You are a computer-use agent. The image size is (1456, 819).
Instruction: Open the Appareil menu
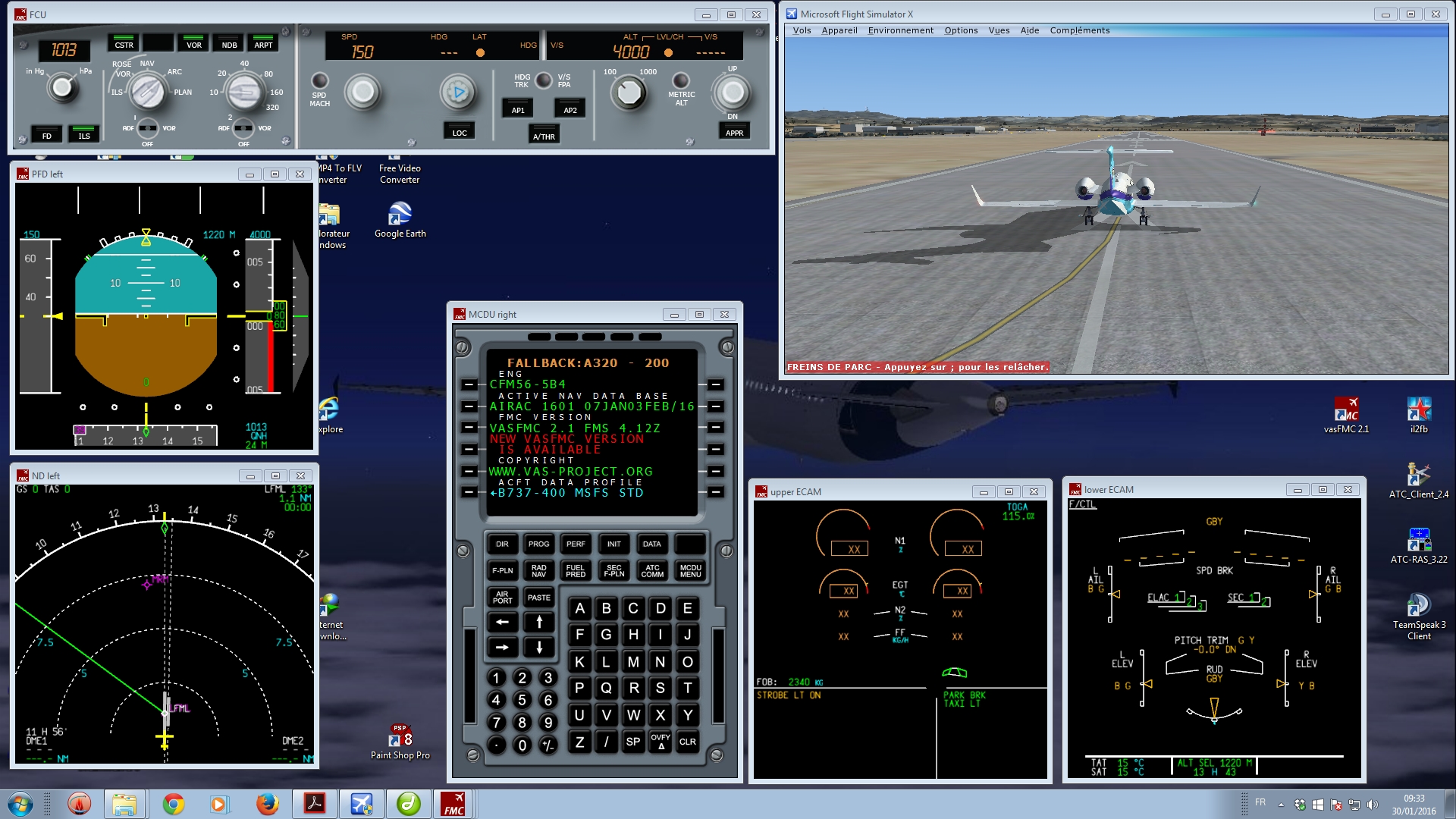[839, 30]
